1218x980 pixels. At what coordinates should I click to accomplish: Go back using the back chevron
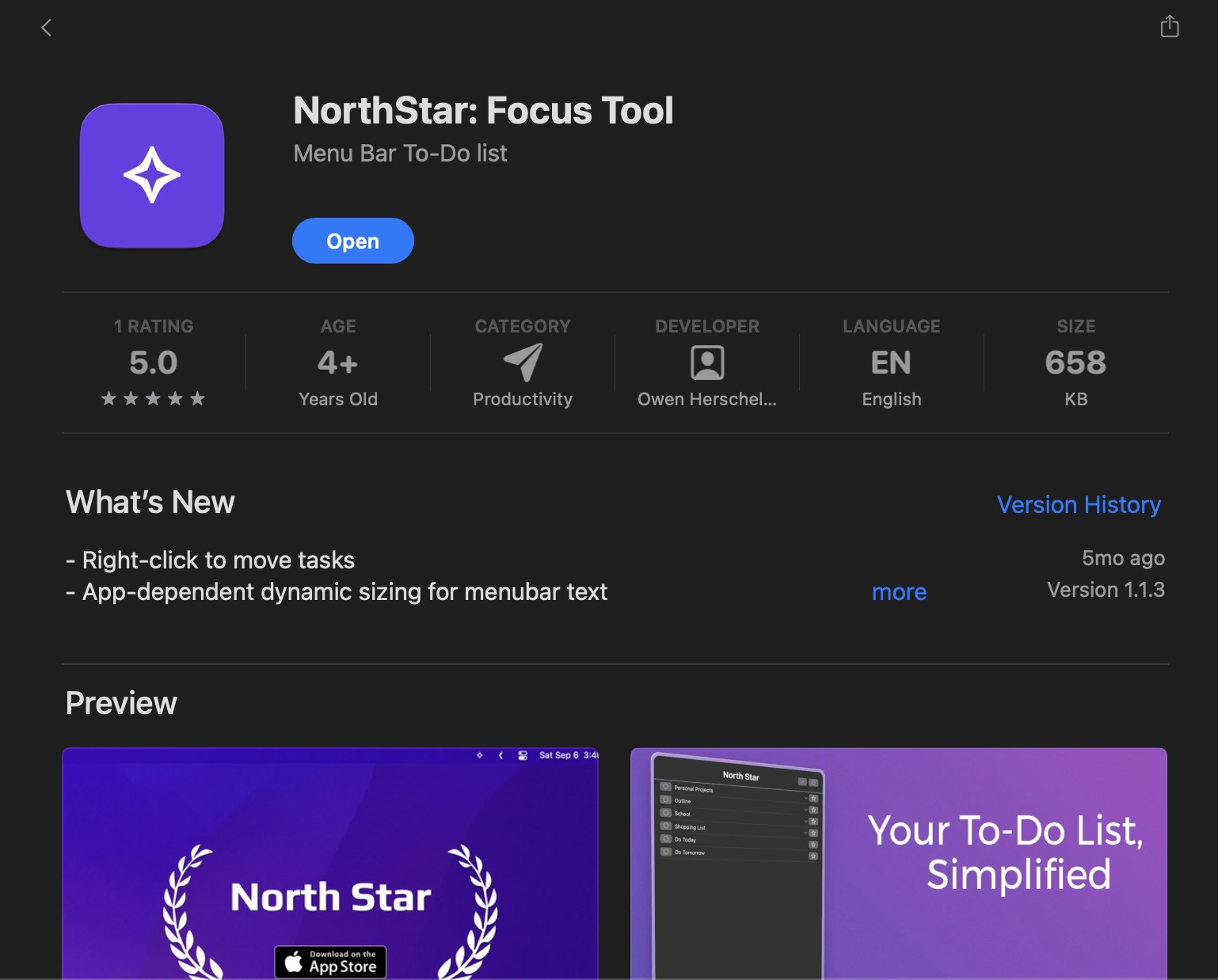46,28
